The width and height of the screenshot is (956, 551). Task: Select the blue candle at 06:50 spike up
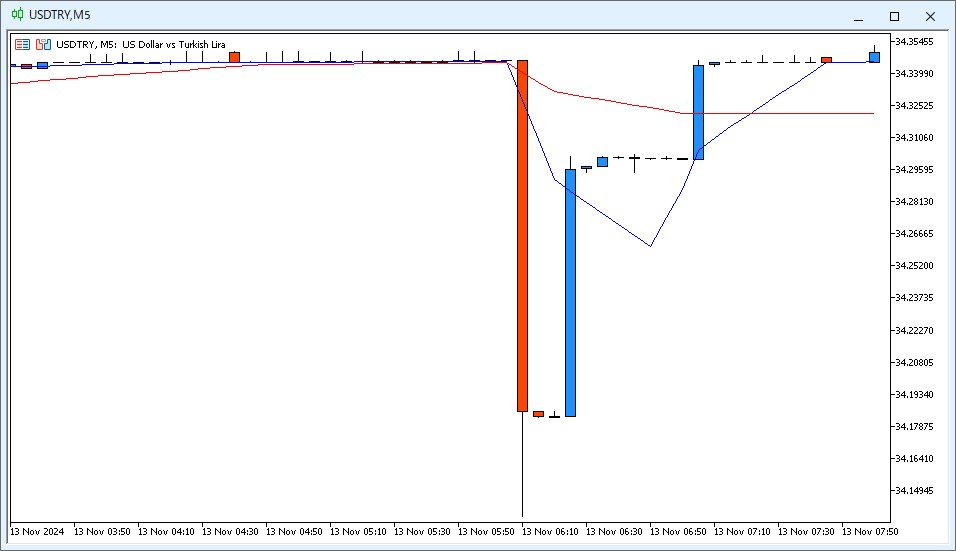(x=698, y=112)
